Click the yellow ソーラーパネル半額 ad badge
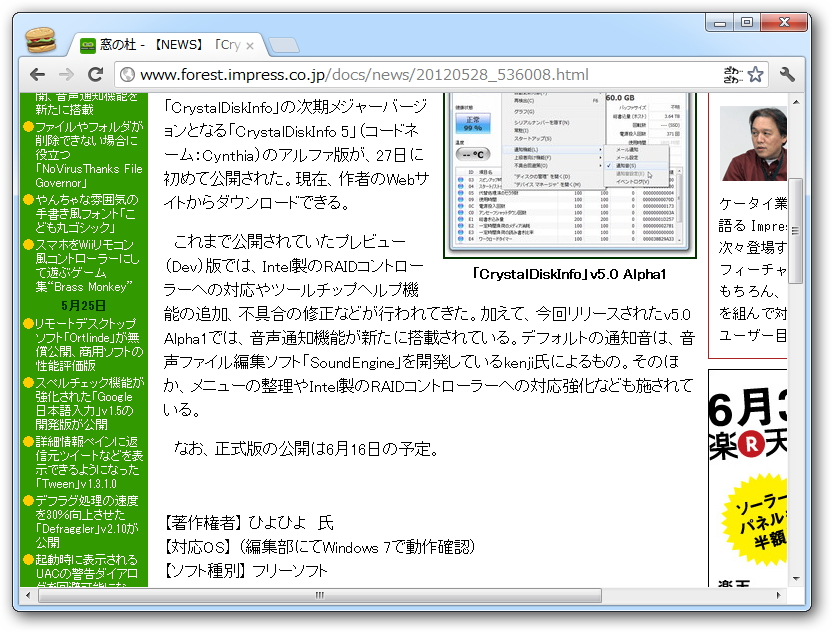This screenshot has width=832, height=632. [756, 521]
